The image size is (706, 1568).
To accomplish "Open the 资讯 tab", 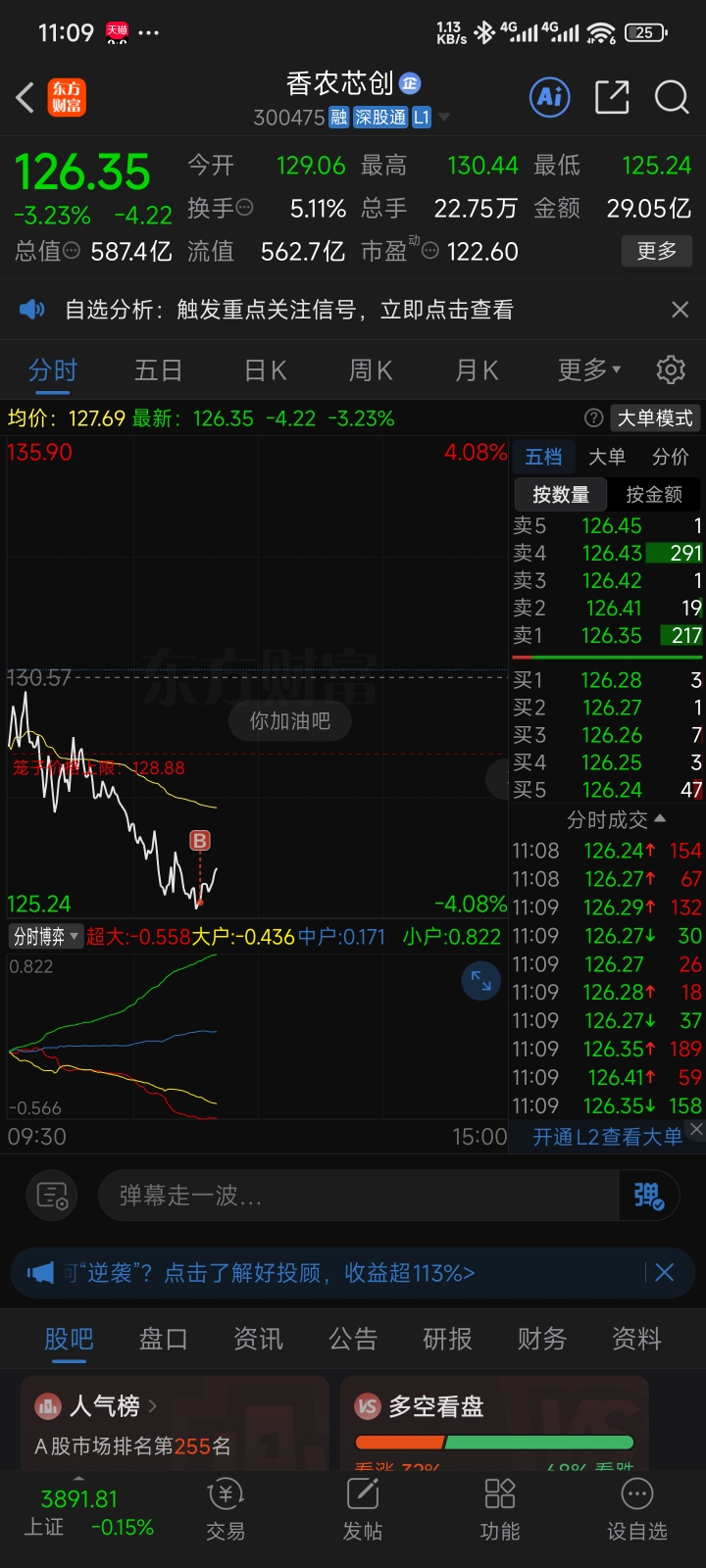I will point(258,1339).
